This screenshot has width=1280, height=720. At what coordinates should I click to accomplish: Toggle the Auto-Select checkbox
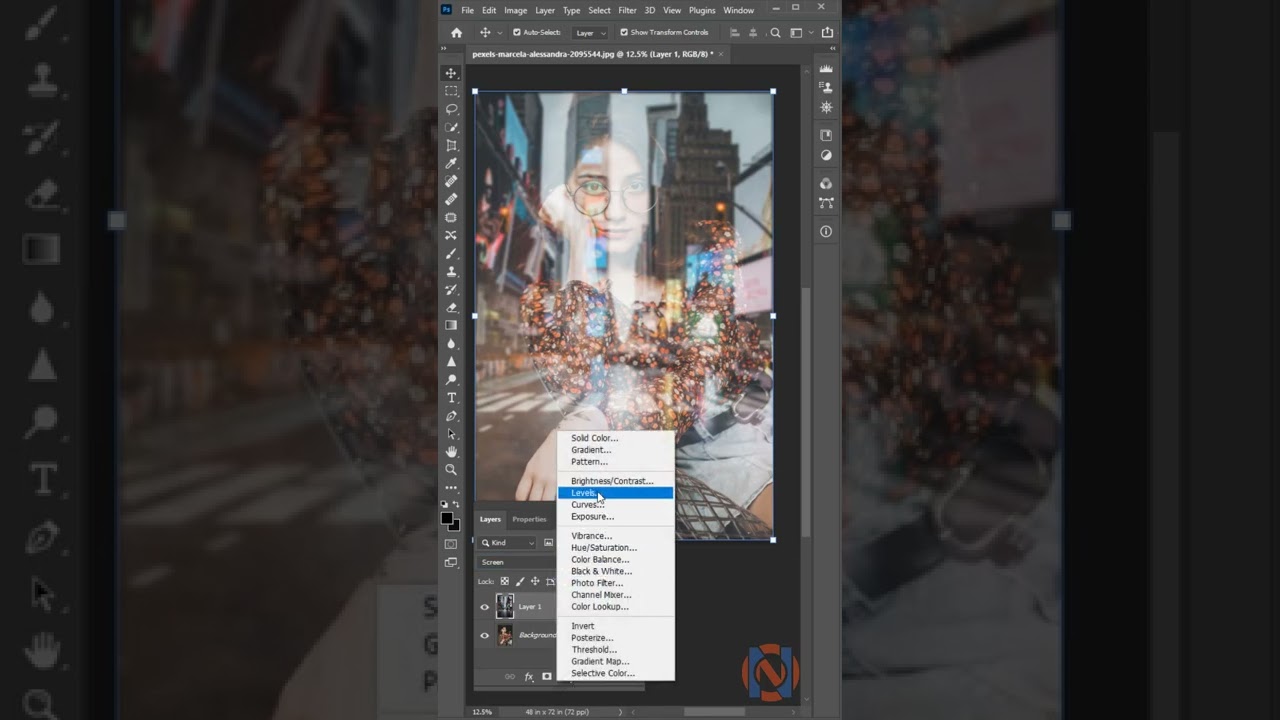[x=517, y=32]
